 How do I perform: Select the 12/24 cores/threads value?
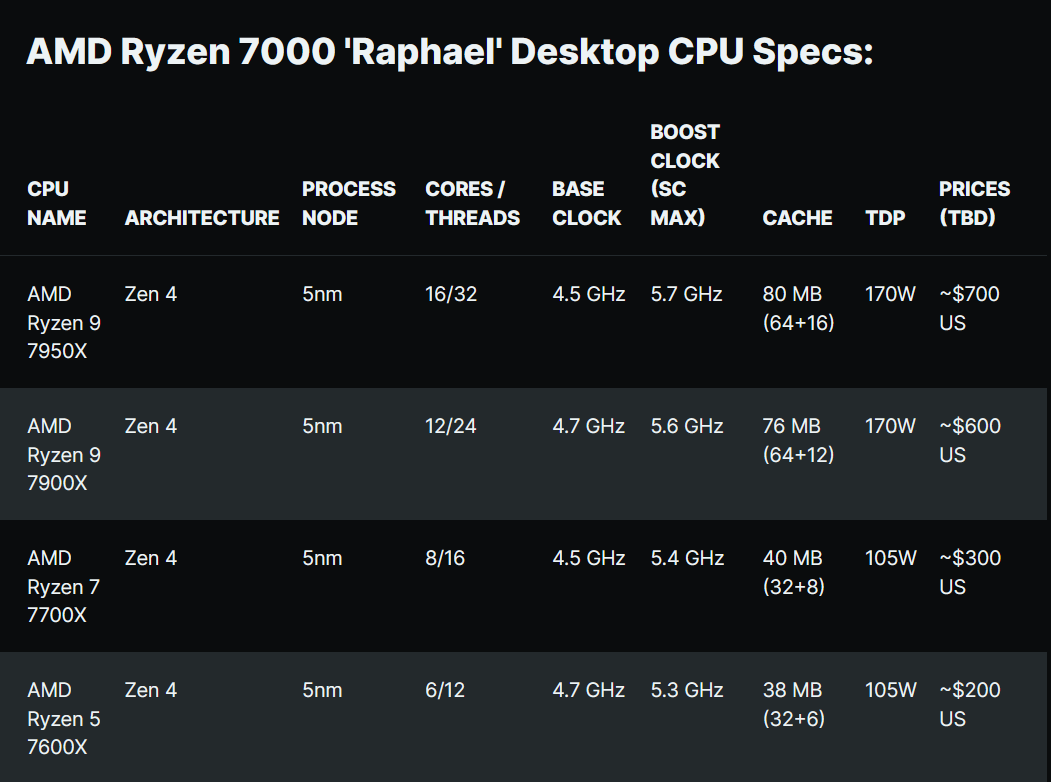click(x=451, y=426)
